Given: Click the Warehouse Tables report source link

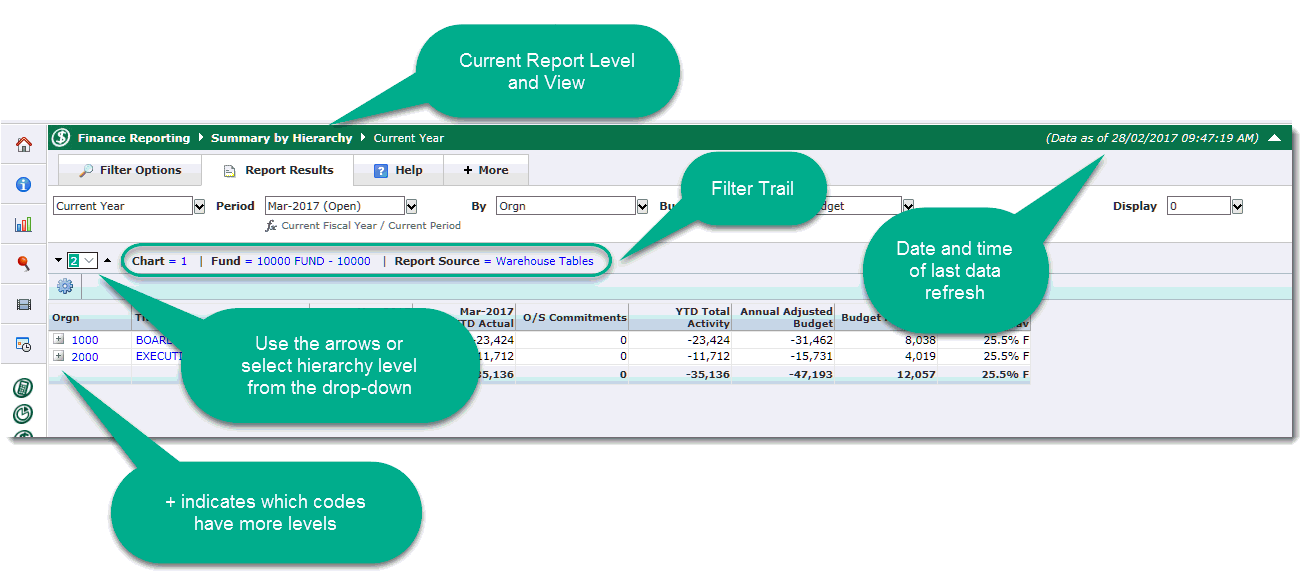Looking at the screenshot, I should [544, 261].
